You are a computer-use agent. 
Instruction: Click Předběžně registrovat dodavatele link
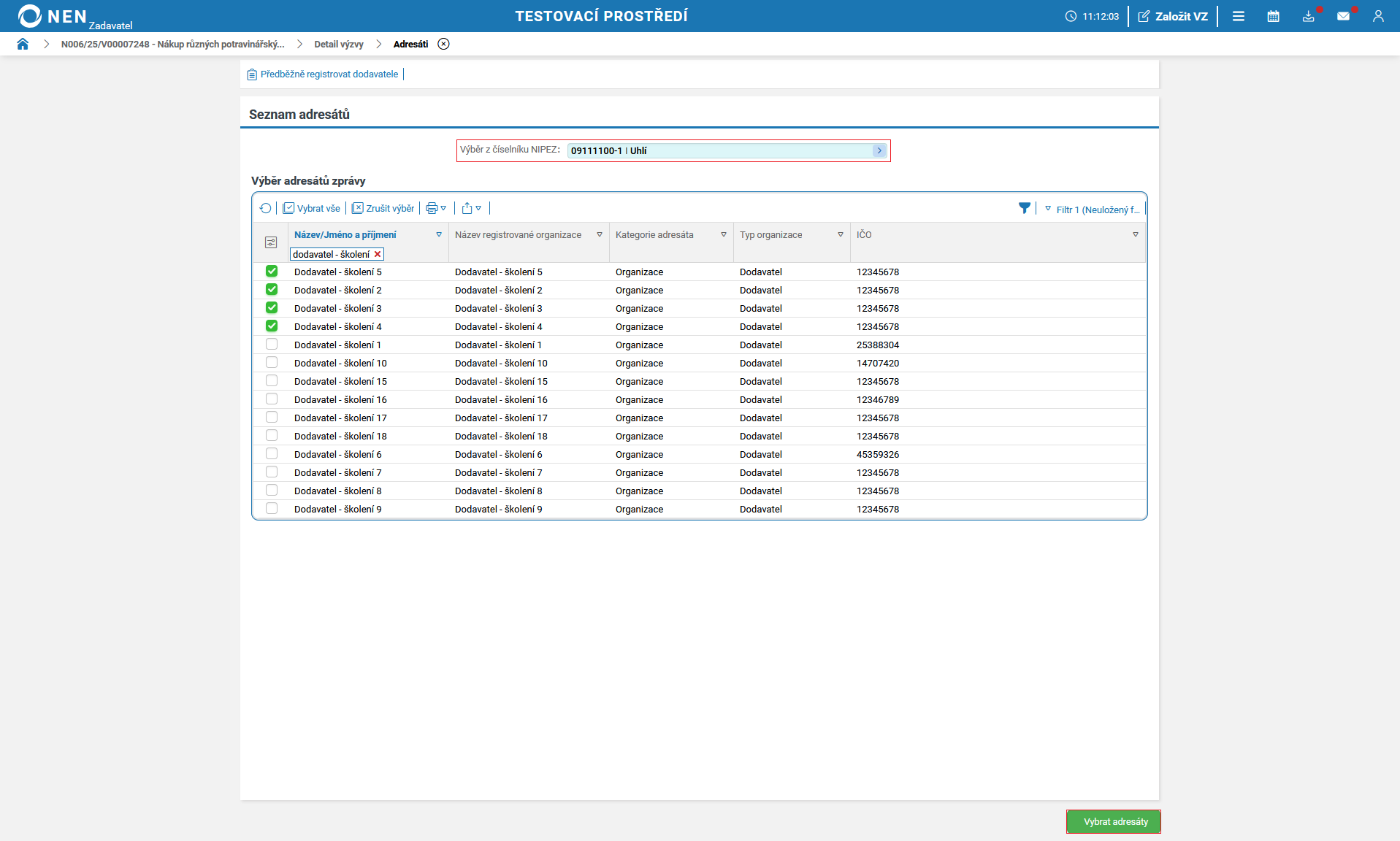point(329,74)
